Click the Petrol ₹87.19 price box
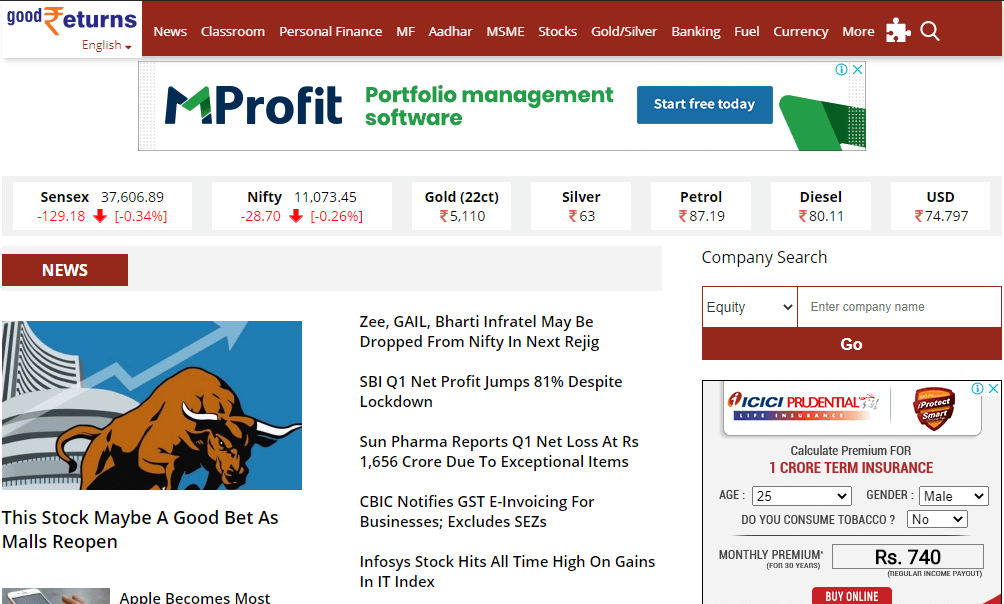Screen dimensions: 1004x604 point(700,206)
